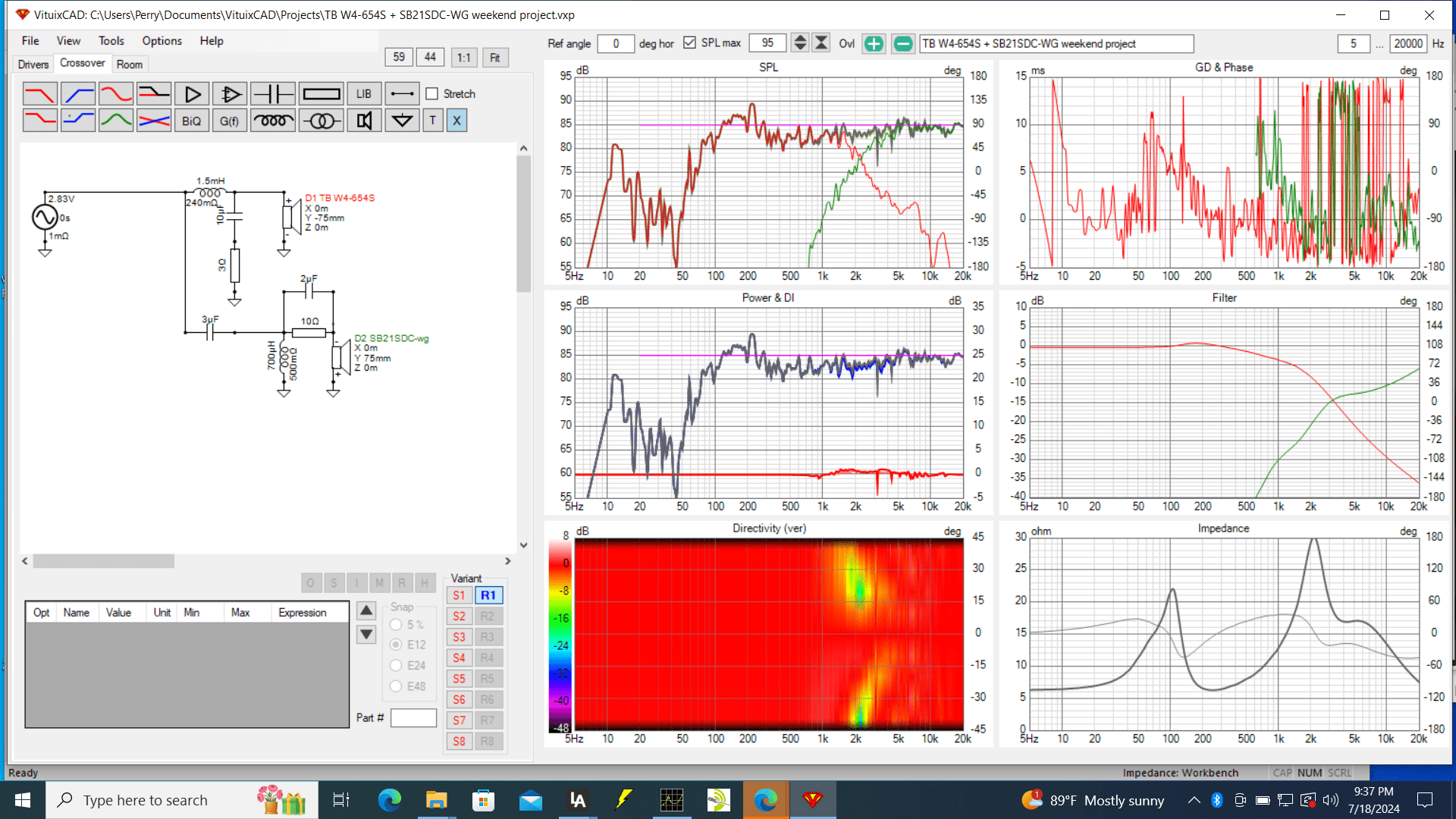Click the 44 button
Viewport: 1456px width, 819px height.
[430, 57]
